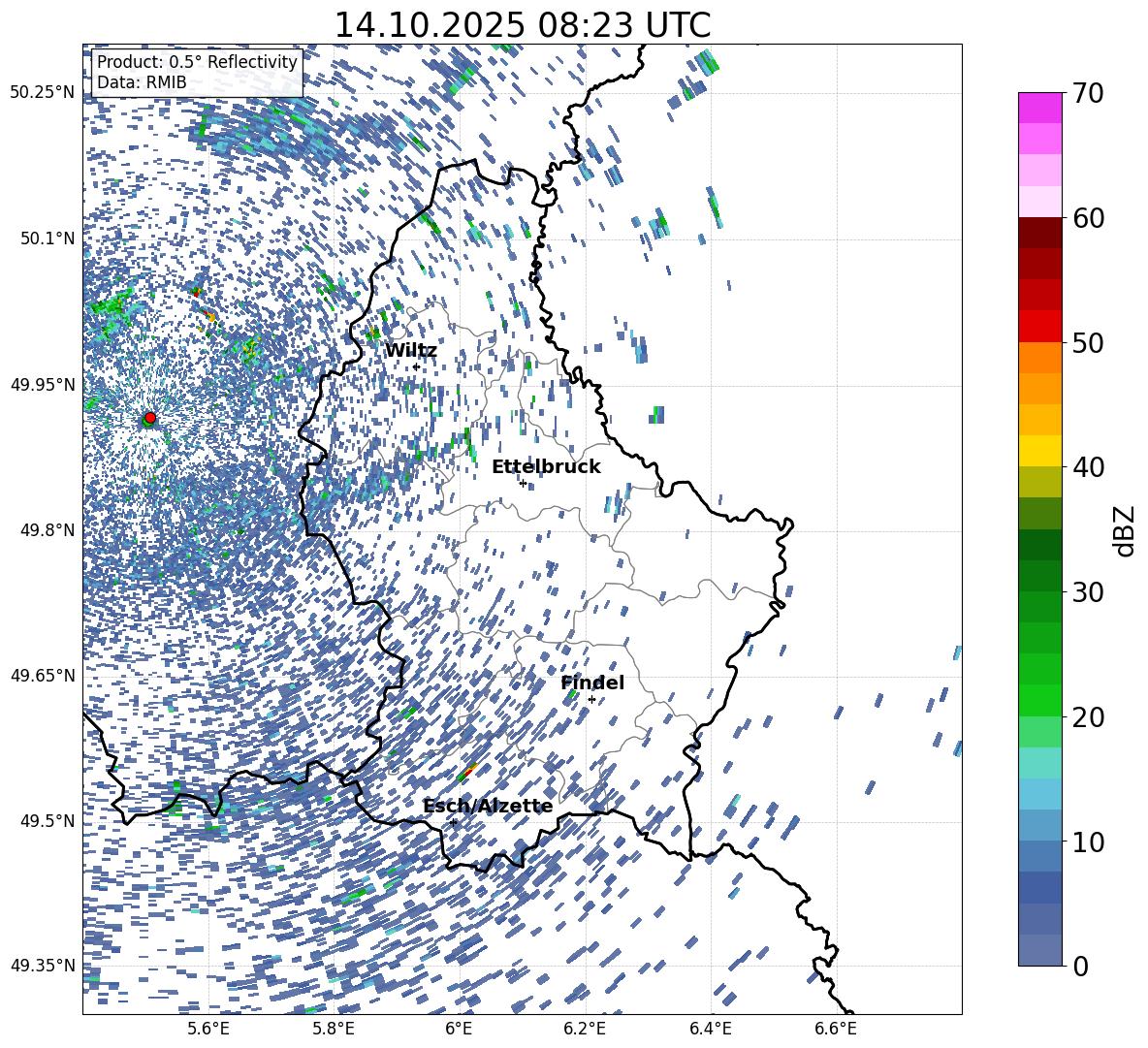This screenshot has height=1048, width=1148.
Task: Click the cross marker under Esch/Alzette
Action: click(x=453, y=822)
